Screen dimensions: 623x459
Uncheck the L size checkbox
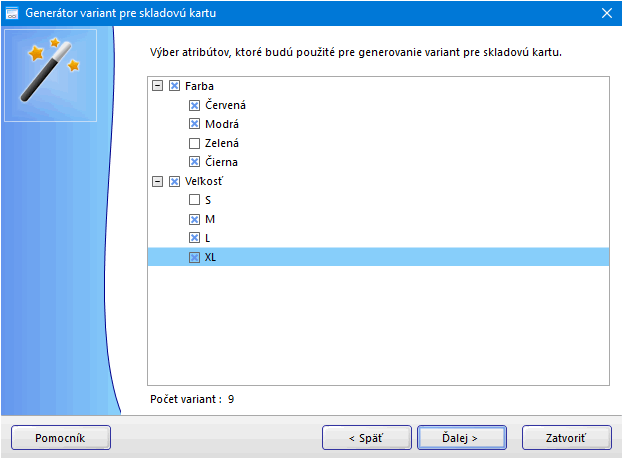194,238
